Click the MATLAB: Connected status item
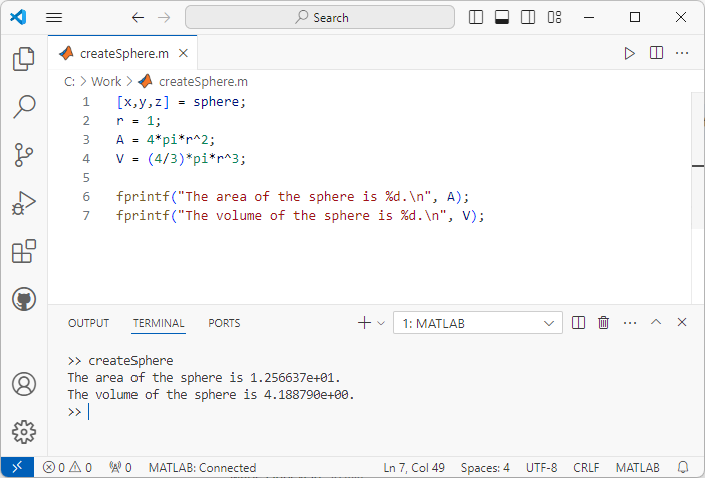705x478 pixels. click(x=202, y=467)
